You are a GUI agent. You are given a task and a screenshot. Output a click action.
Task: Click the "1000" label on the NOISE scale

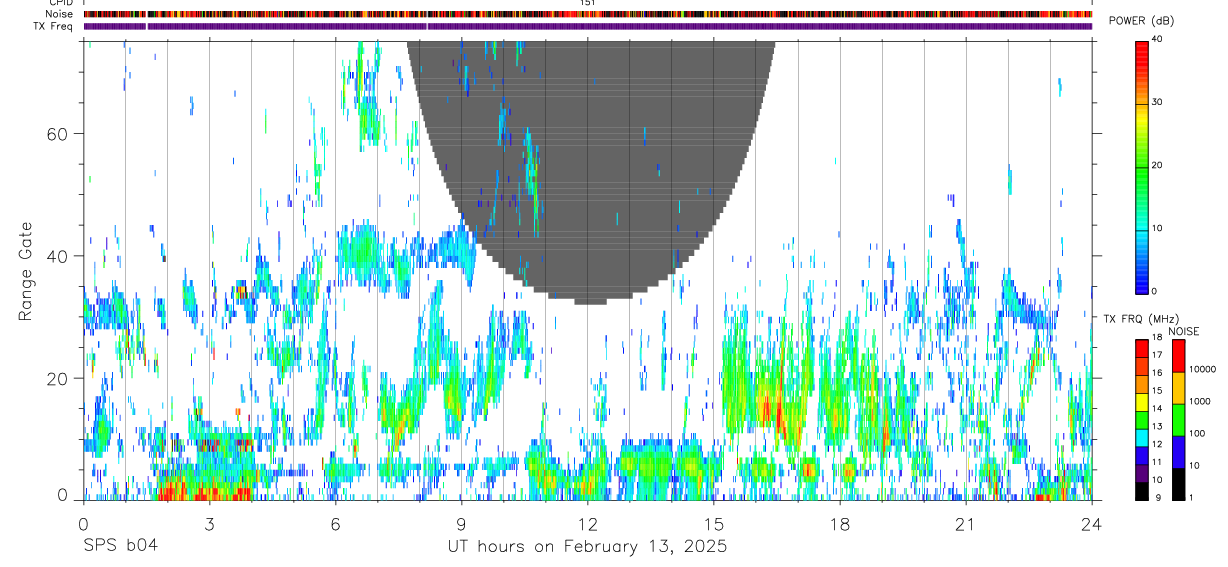point(1200,401)
